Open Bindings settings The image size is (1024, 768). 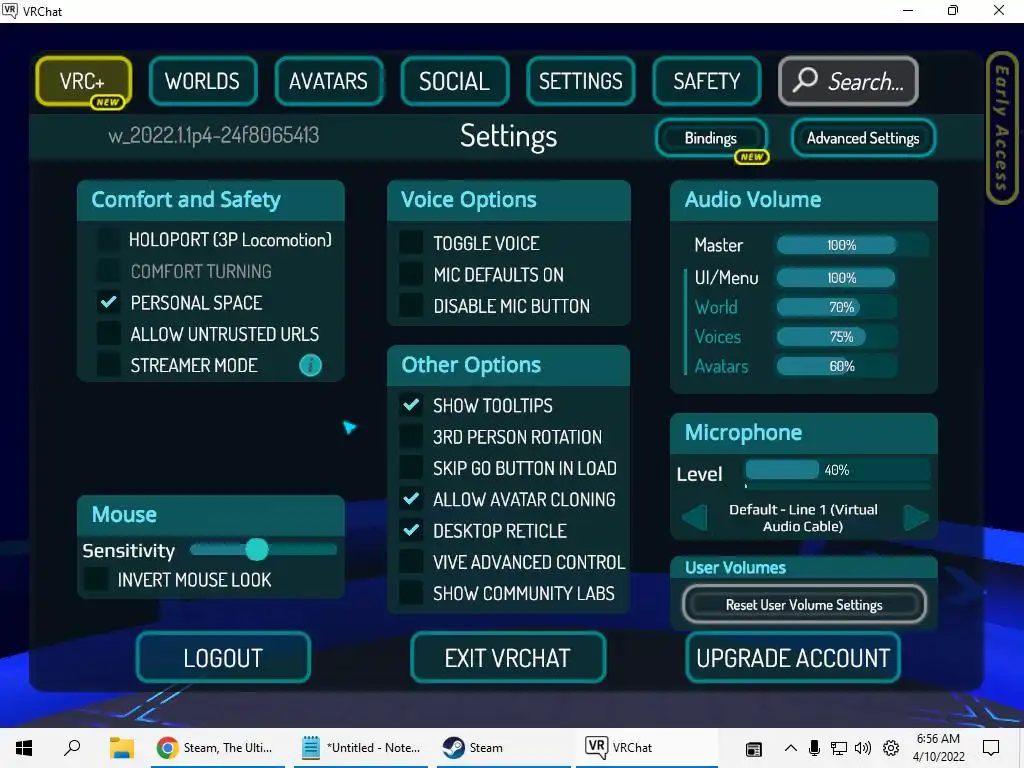(x=711, y=138)
